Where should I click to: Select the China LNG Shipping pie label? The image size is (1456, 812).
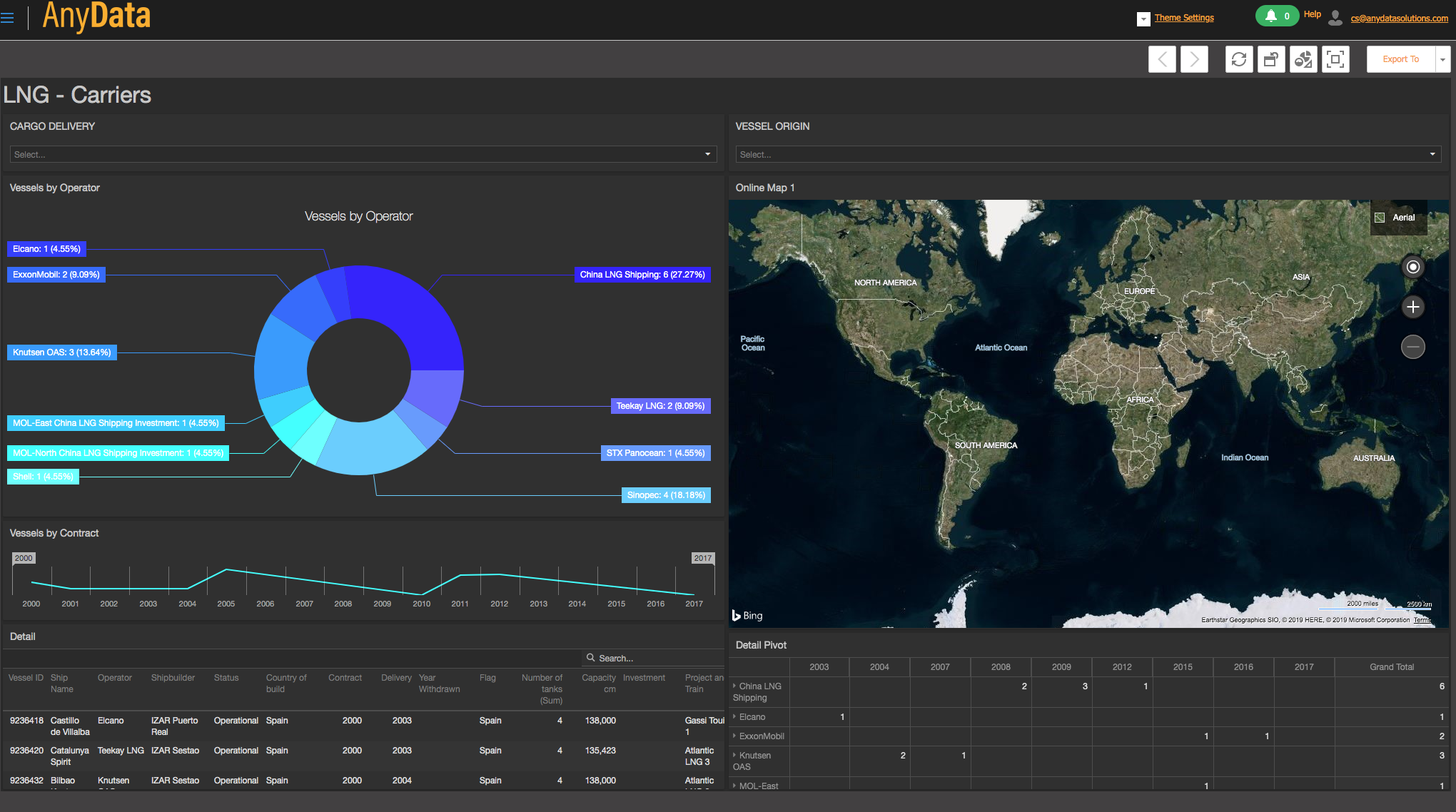pyautogui.click(x=642, y=275)
